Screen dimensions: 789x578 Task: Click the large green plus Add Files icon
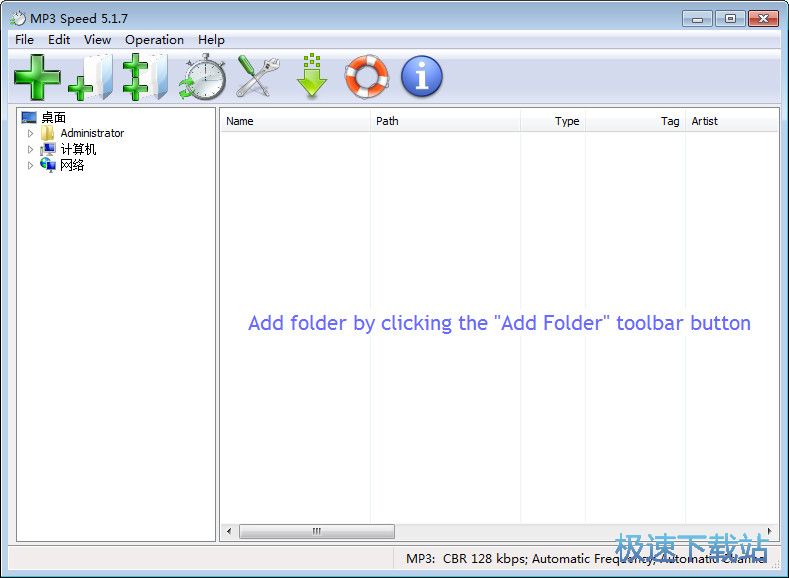[x=36, y=77]
